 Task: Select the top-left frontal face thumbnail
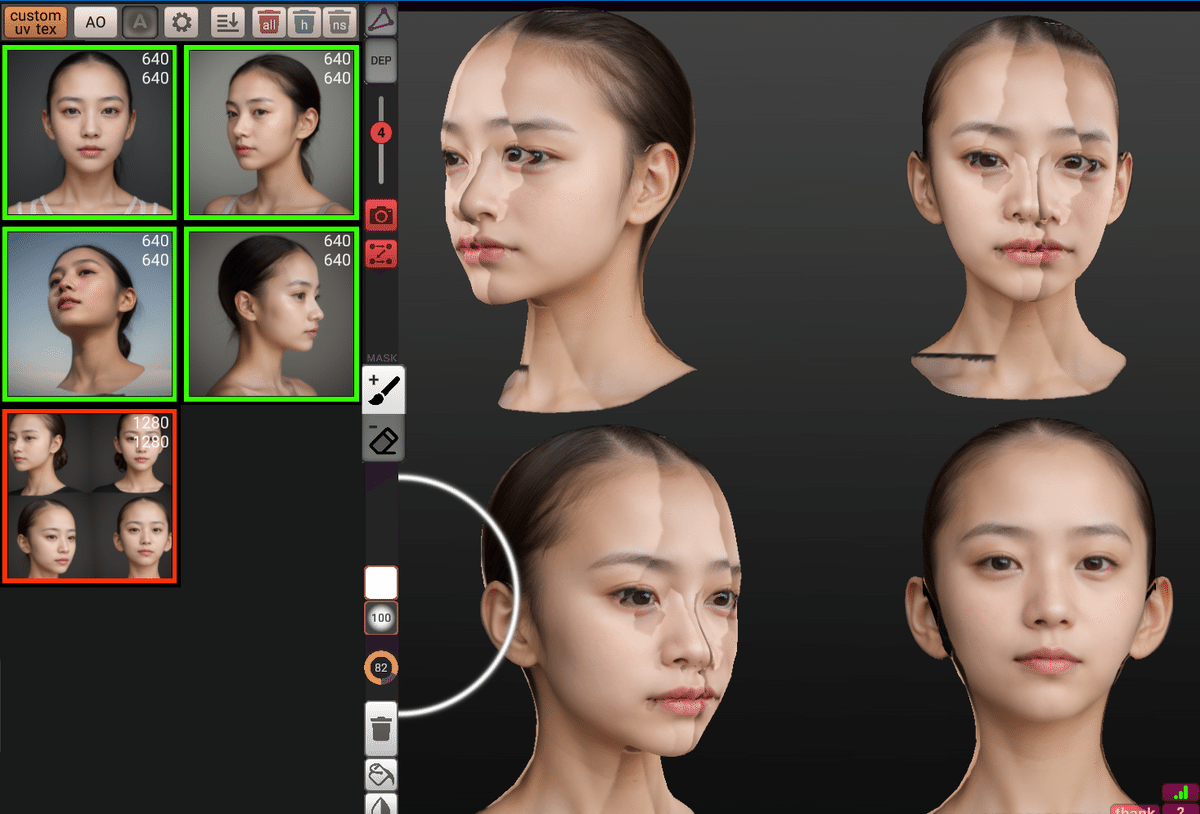(x=90, y=132)
